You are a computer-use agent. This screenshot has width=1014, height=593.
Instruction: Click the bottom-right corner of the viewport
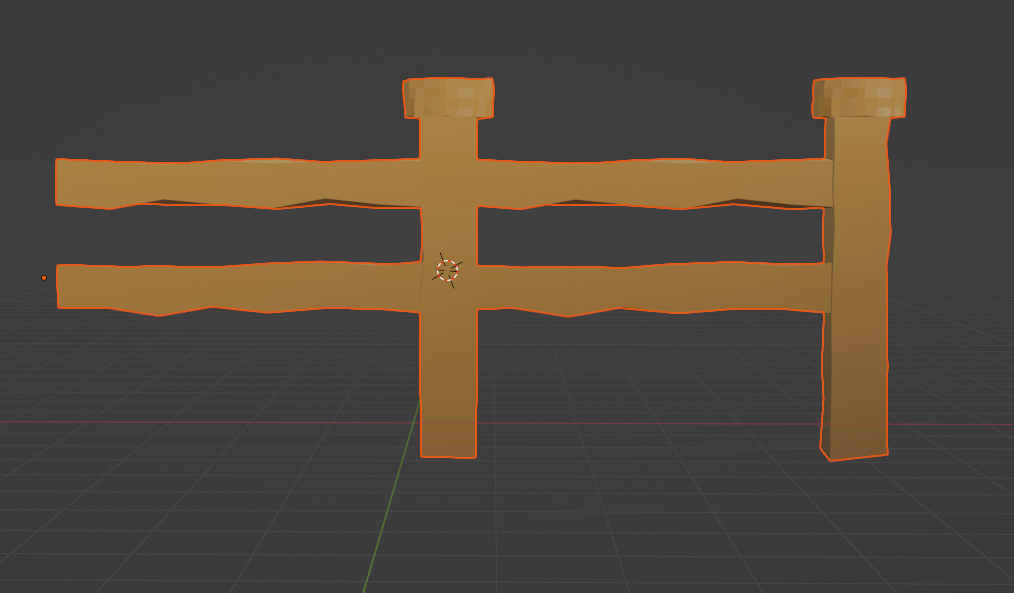[x=1005, y=585]
